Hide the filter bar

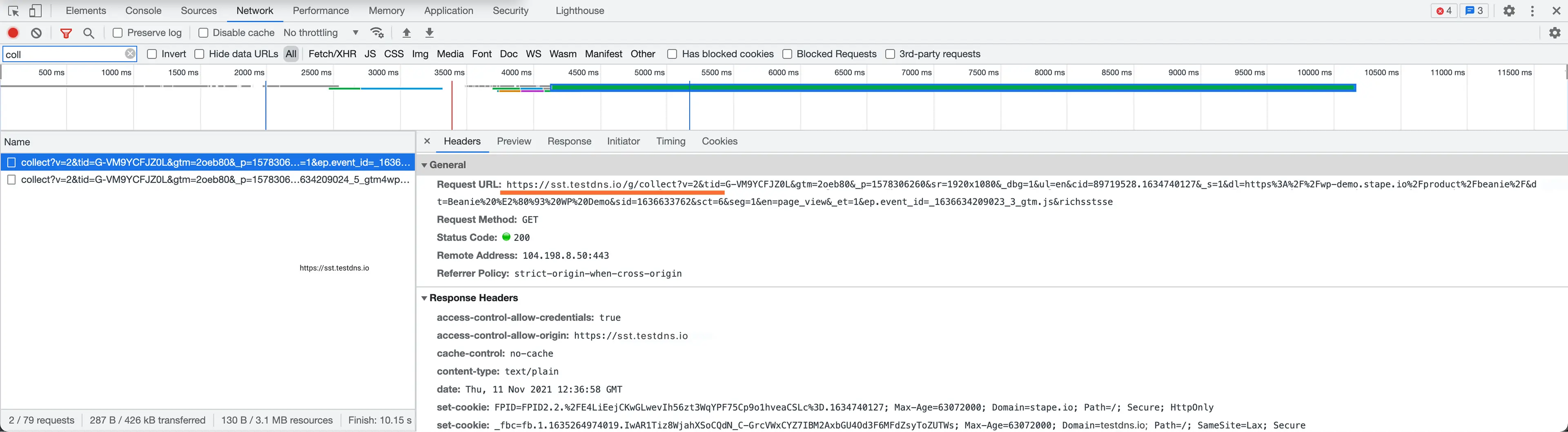pos(66,33)
